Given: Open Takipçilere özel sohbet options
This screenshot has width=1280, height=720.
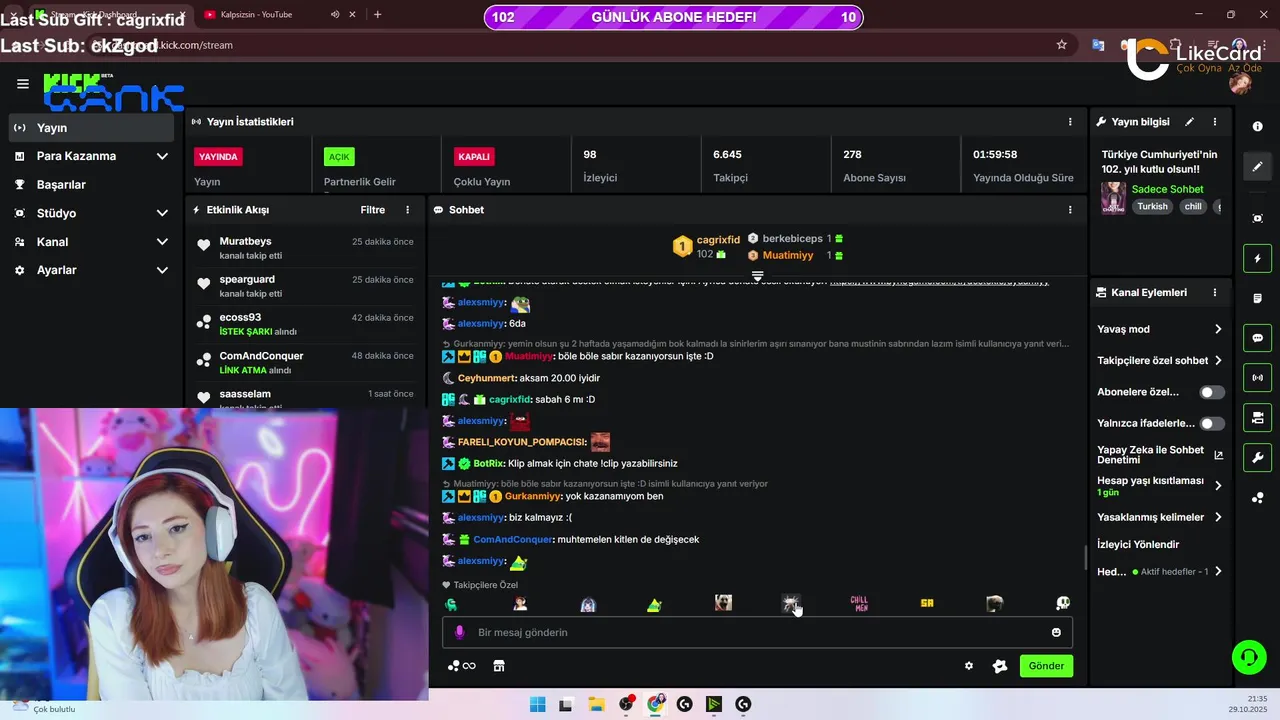Looking at the screenshot, I should [1160, 361].
